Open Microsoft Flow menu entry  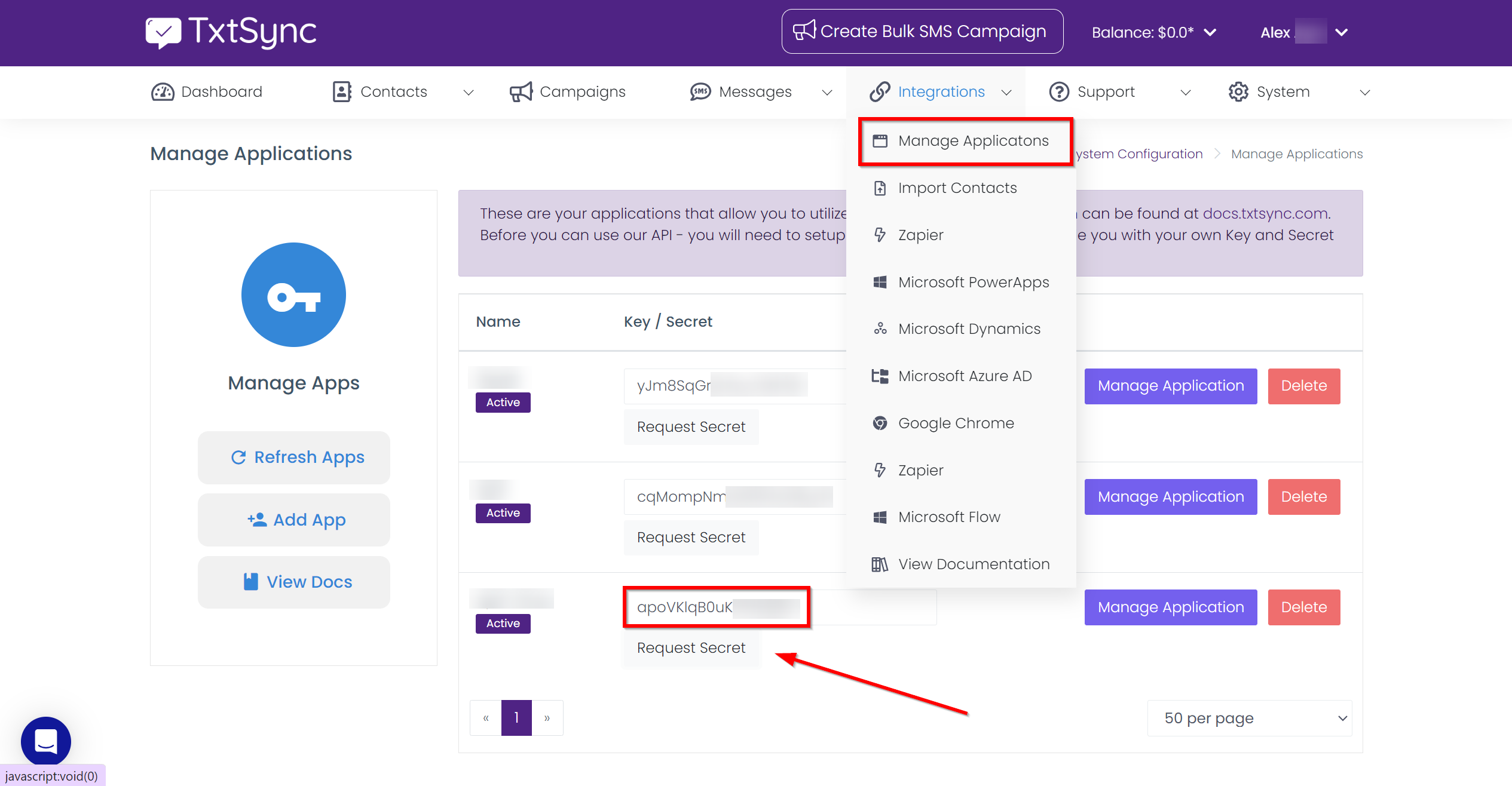pos(961,517)
